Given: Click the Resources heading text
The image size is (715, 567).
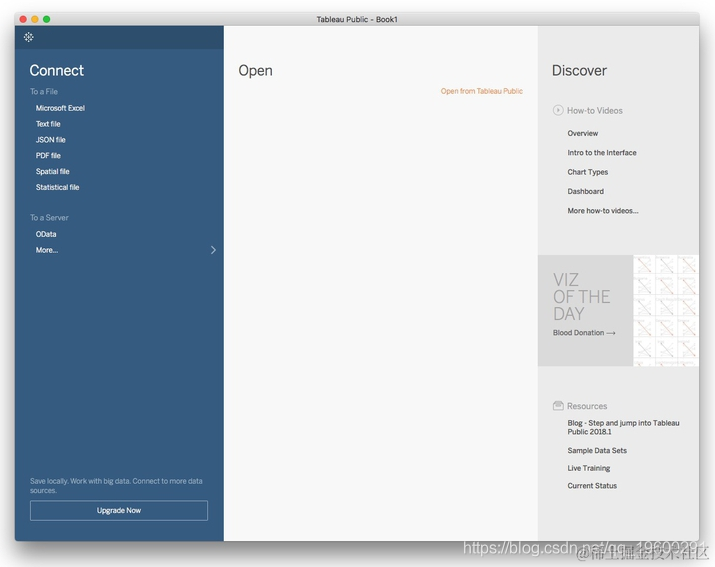Looking at the screenshot, I should coord(587,406).
